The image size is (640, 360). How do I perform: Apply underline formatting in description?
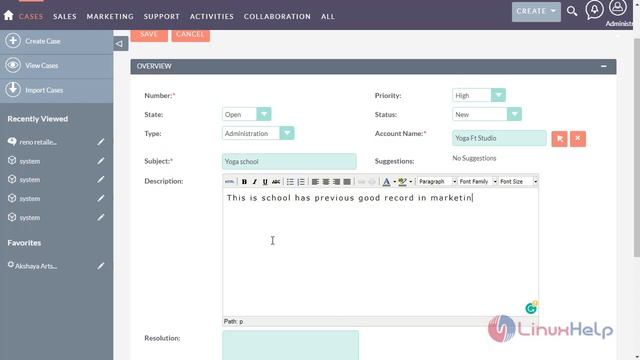[x=265, y=182]
